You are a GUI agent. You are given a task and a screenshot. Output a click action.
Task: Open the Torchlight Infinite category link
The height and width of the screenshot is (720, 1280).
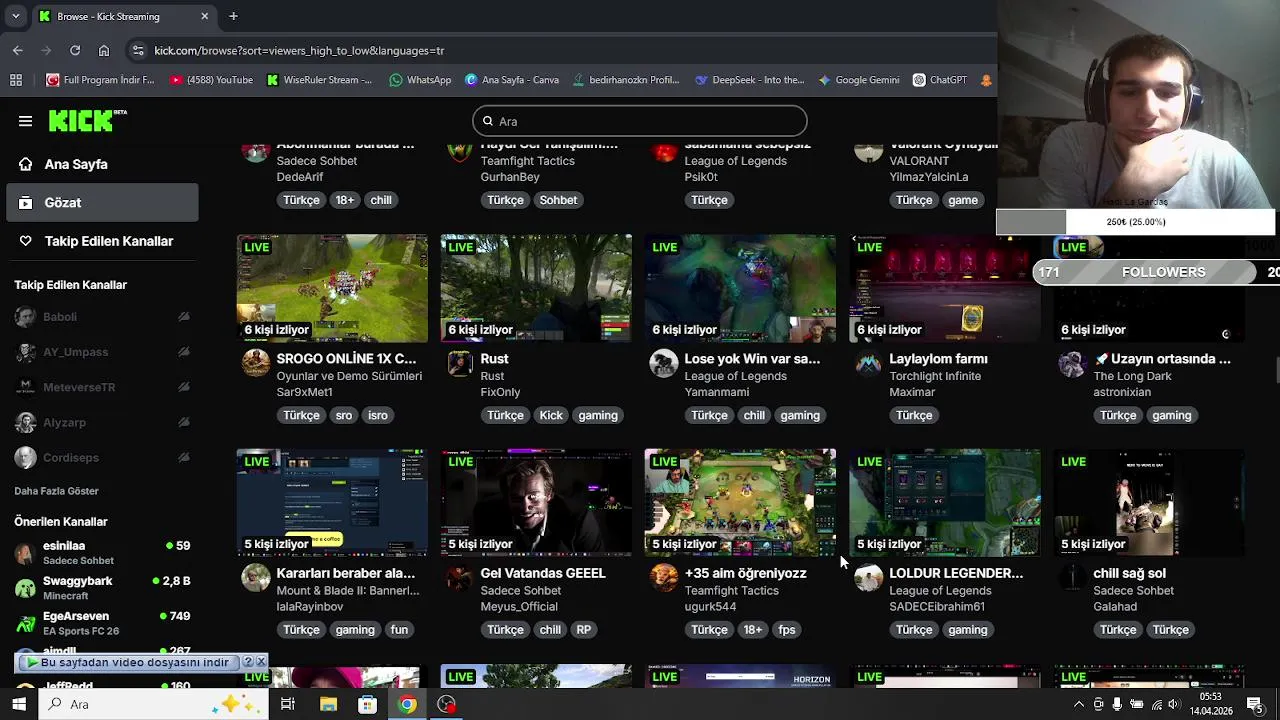935,376
